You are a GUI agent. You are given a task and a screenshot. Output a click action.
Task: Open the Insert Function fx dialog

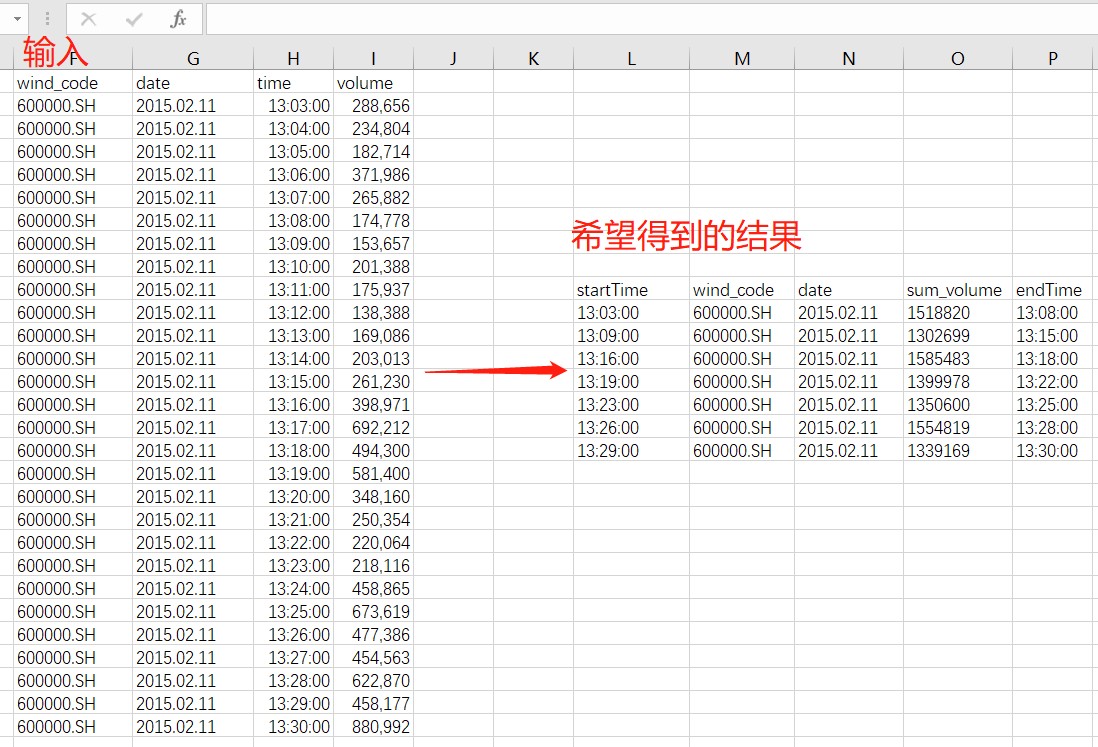point(178,19)
